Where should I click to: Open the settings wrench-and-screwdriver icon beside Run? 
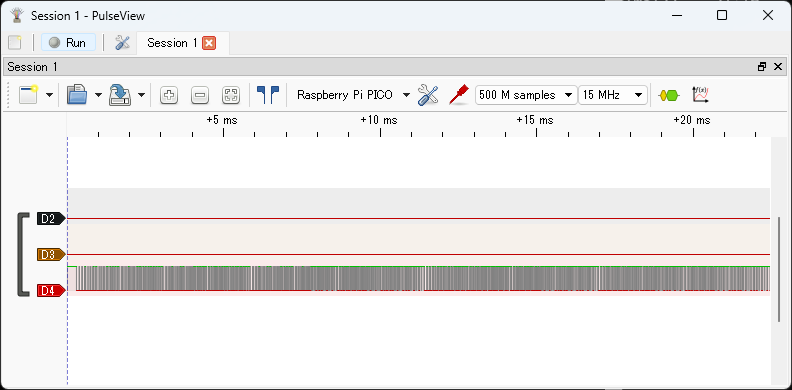click(x=122, y=43)
